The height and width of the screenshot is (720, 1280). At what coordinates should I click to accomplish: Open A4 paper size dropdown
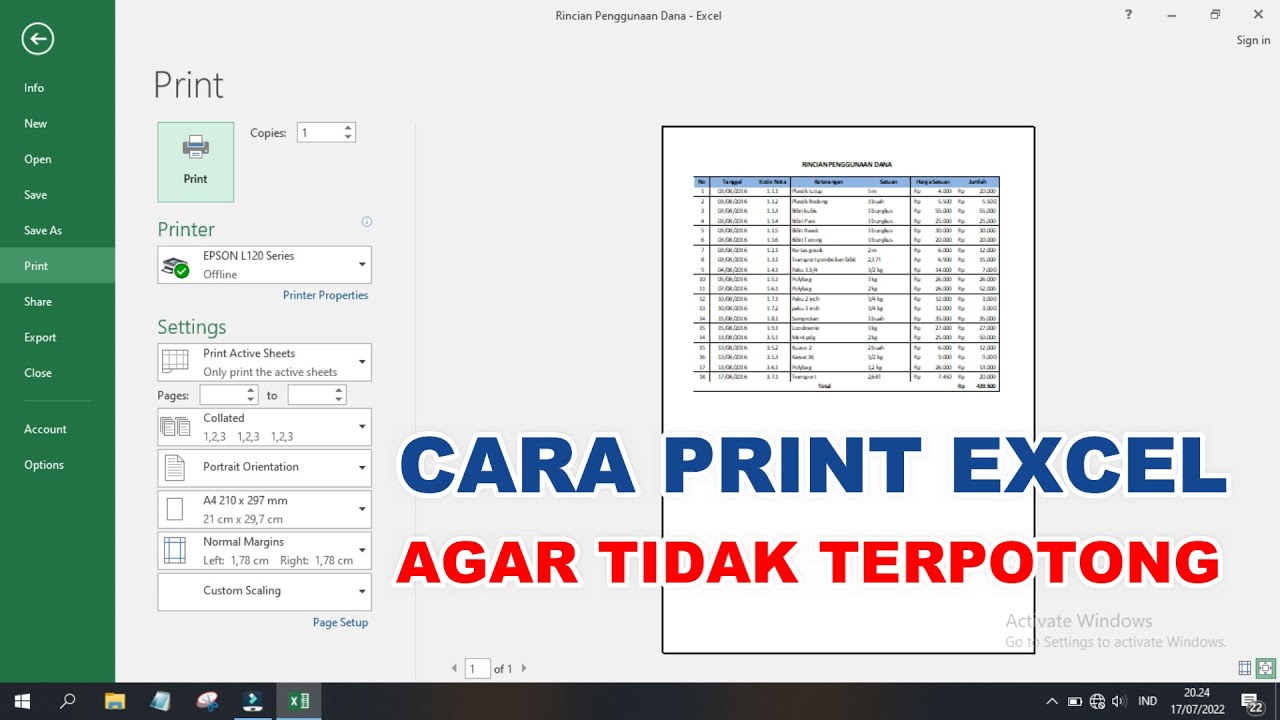click(x=264, y=509)
